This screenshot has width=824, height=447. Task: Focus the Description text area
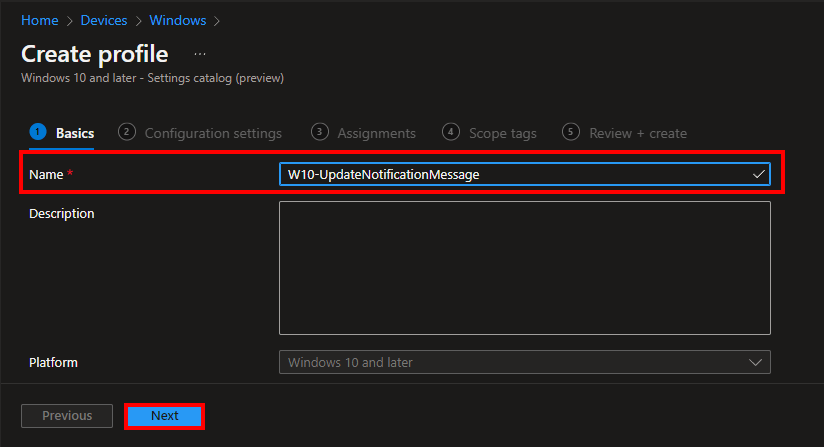tap(524, 267)
